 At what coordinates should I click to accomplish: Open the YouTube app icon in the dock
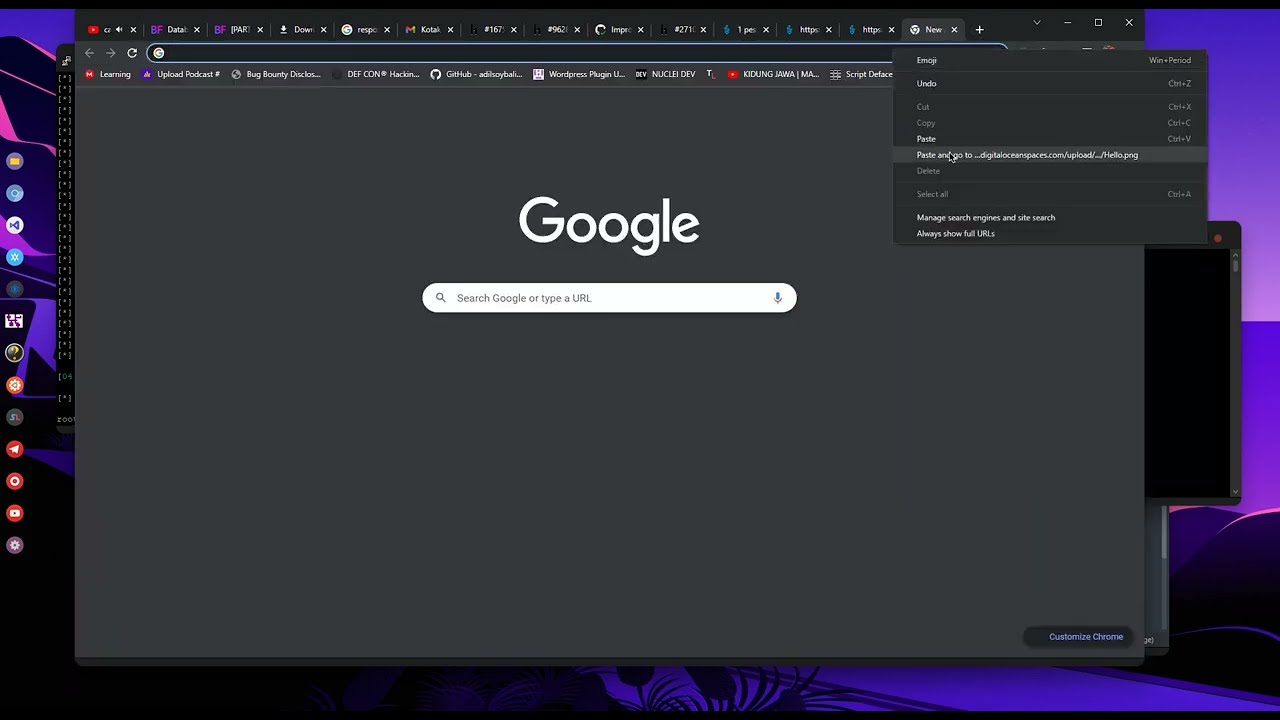pos(15,513)
